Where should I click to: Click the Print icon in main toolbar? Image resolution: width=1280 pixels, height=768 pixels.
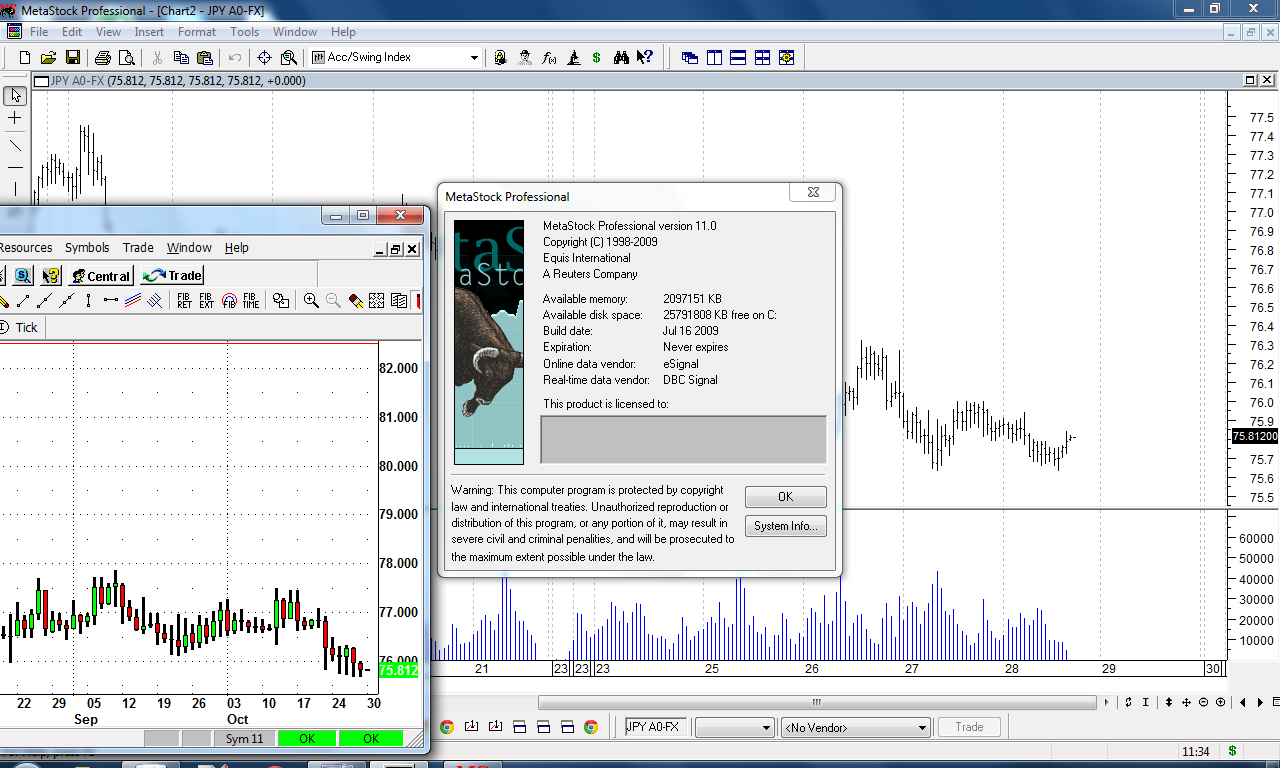102,58
